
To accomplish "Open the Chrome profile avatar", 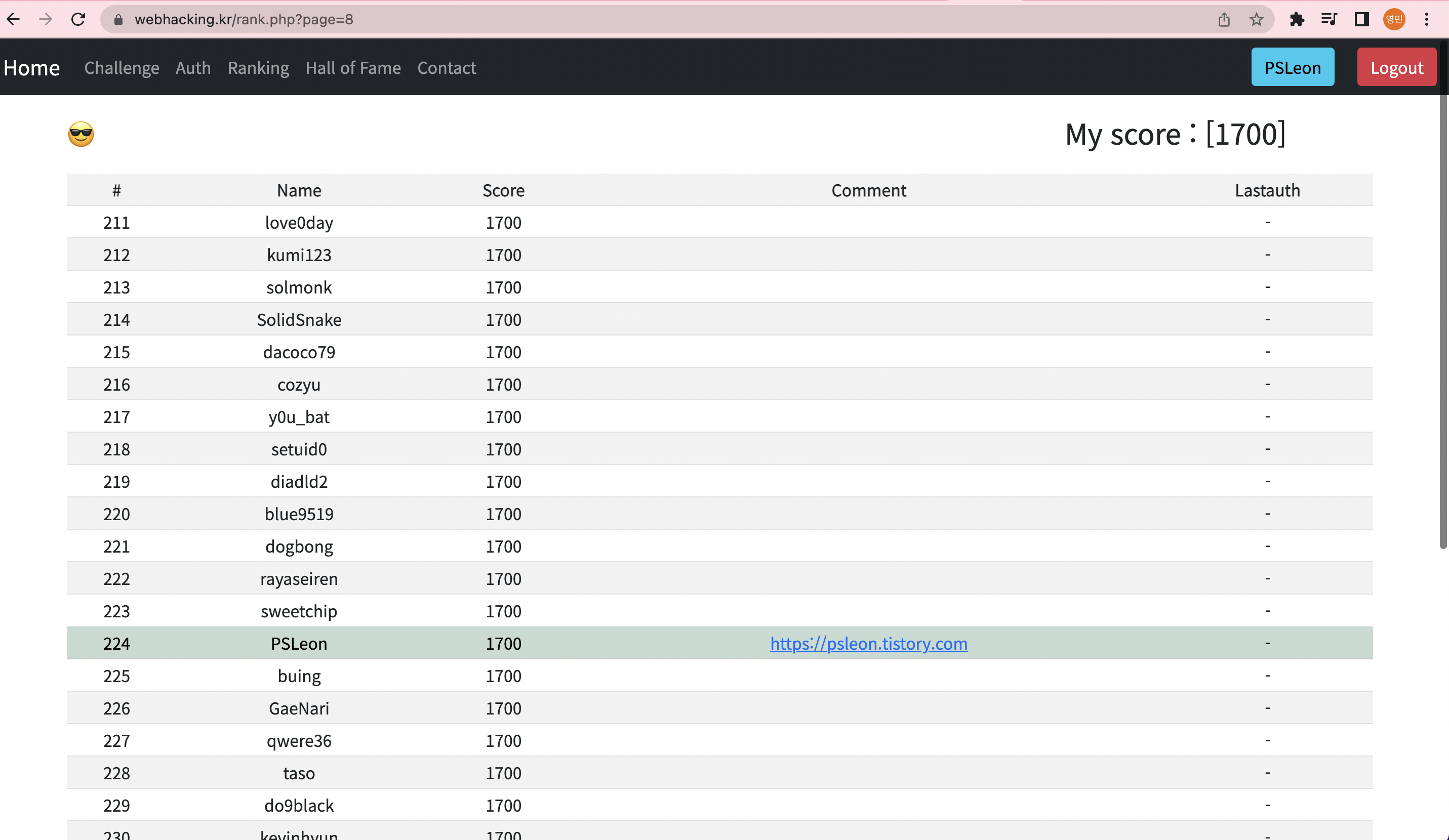I will pyautogui.click(x=1394, y=20).
